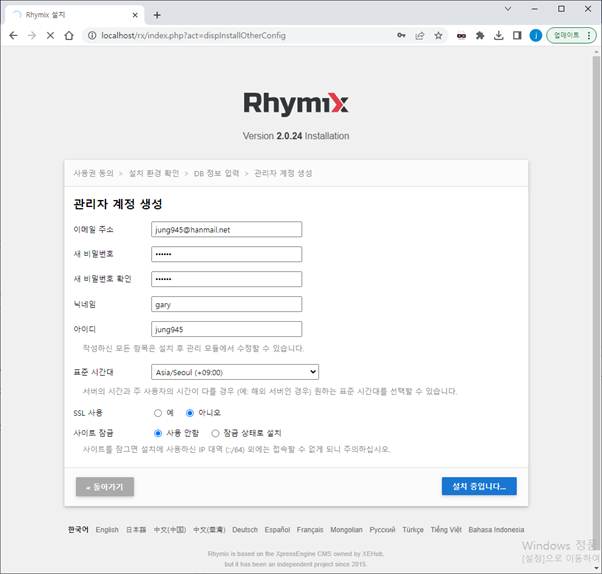Switch language to Русский
Screen dimensions: 602x574
(x=382, y=530)
